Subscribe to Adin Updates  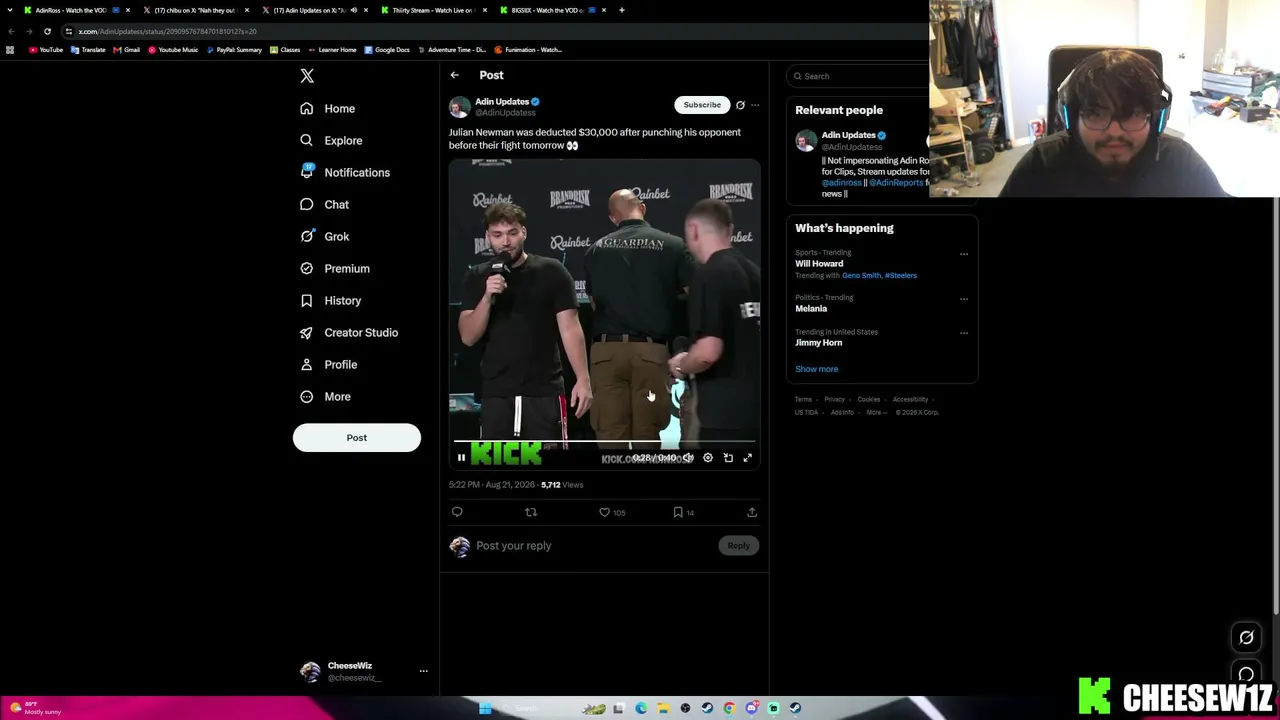(x=702, y=105)
